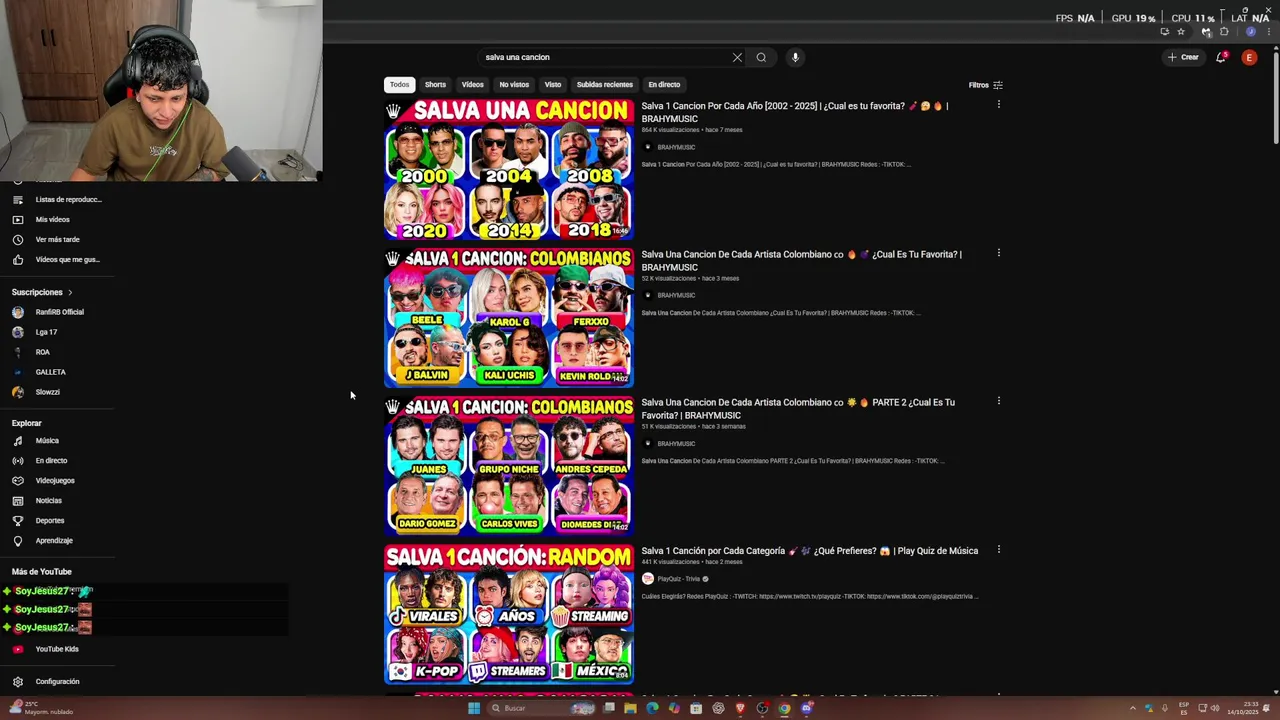Select the Shorts filter chip

point(435,85)
